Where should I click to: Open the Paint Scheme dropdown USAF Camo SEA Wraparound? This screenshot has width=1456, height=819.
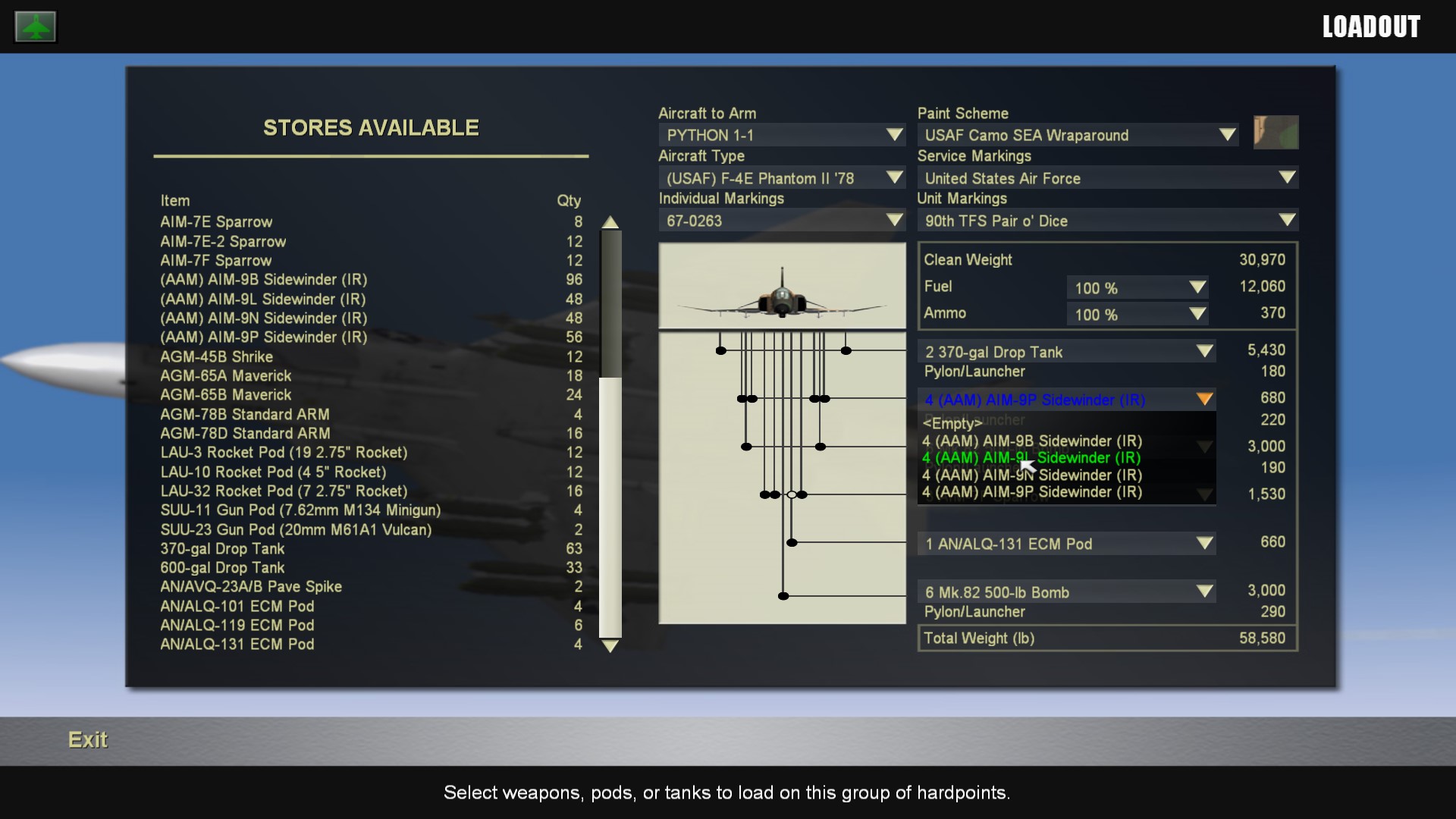click(1078, 135)
